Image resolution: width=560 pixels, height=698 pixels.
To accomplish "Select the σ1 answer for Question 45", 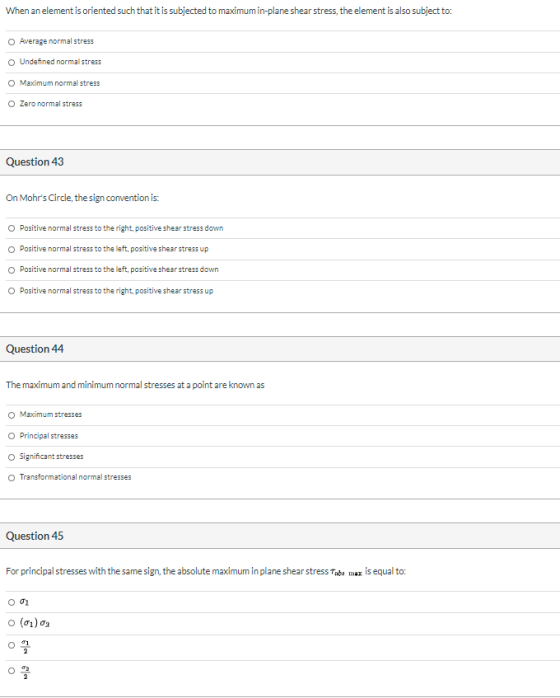I will tap(12, 602).
